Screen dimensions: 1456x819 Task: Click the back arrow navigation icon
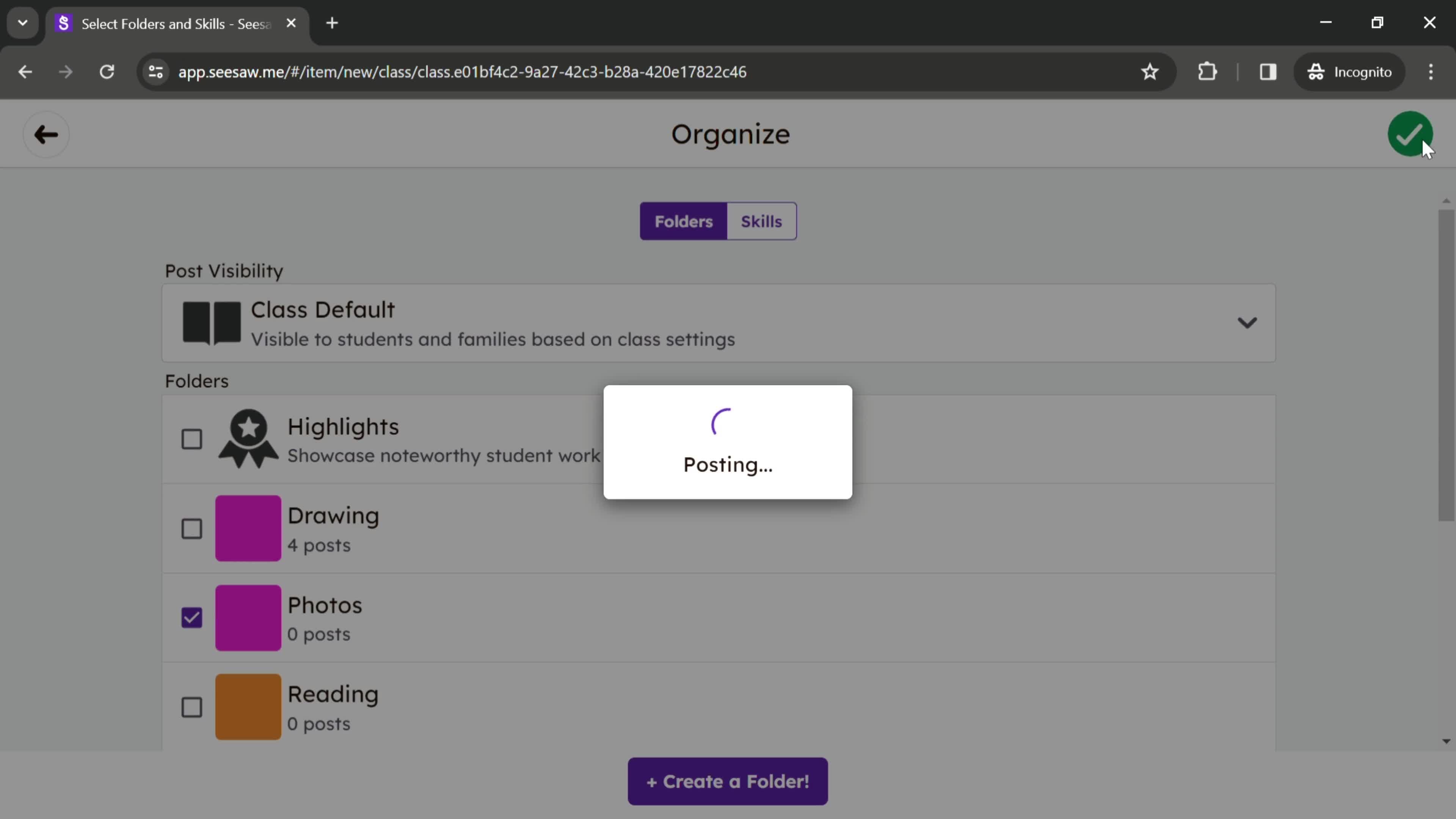(45, 134)
